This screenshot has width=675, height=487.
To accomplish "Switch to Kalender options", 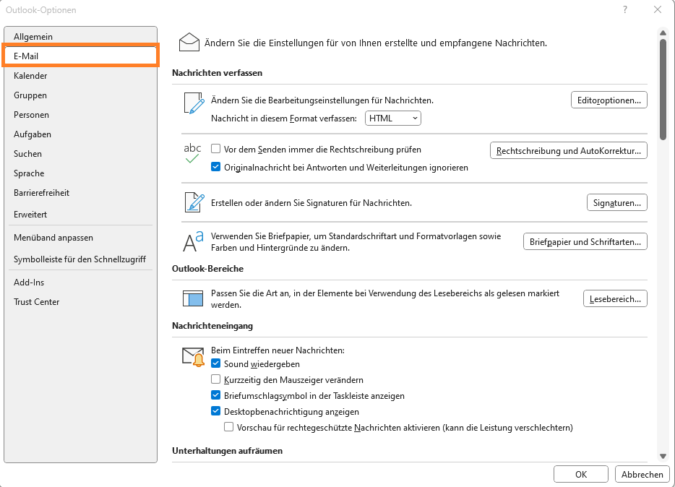I will point(81,76).
